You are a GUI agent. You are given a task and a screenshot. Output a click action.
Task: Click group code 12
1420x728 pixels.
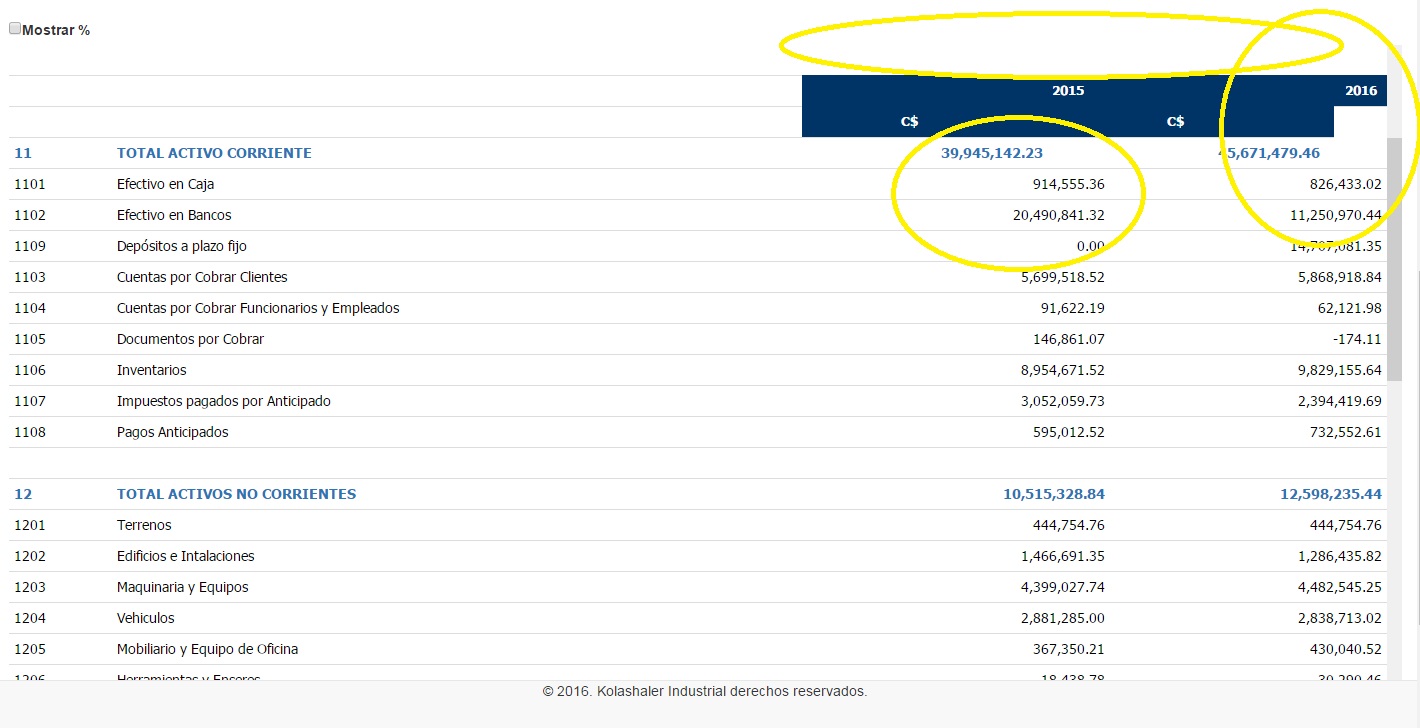pyautogui.click(x=23, y=494)
